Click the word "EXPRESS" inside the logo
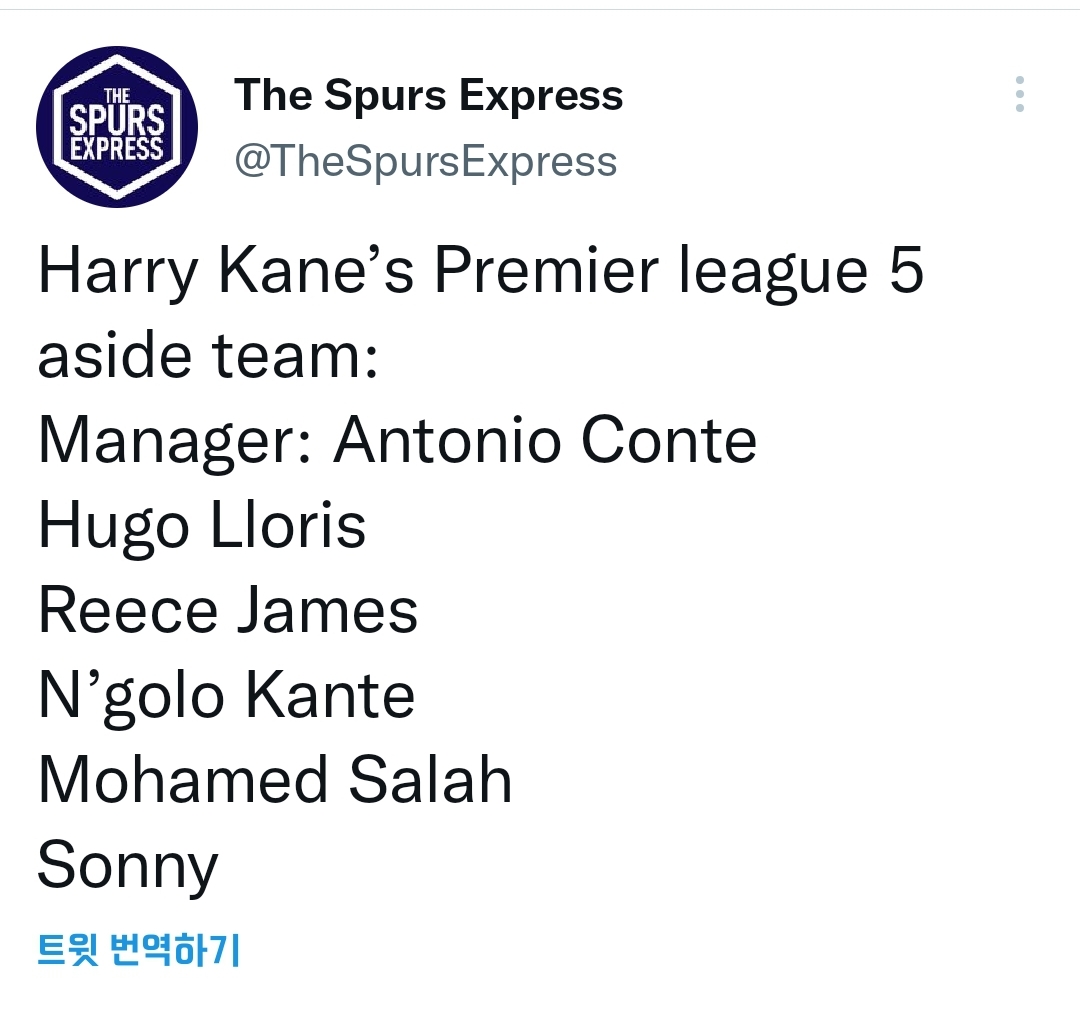Viewport: 1080px width, 1019px height. [117, 149]
